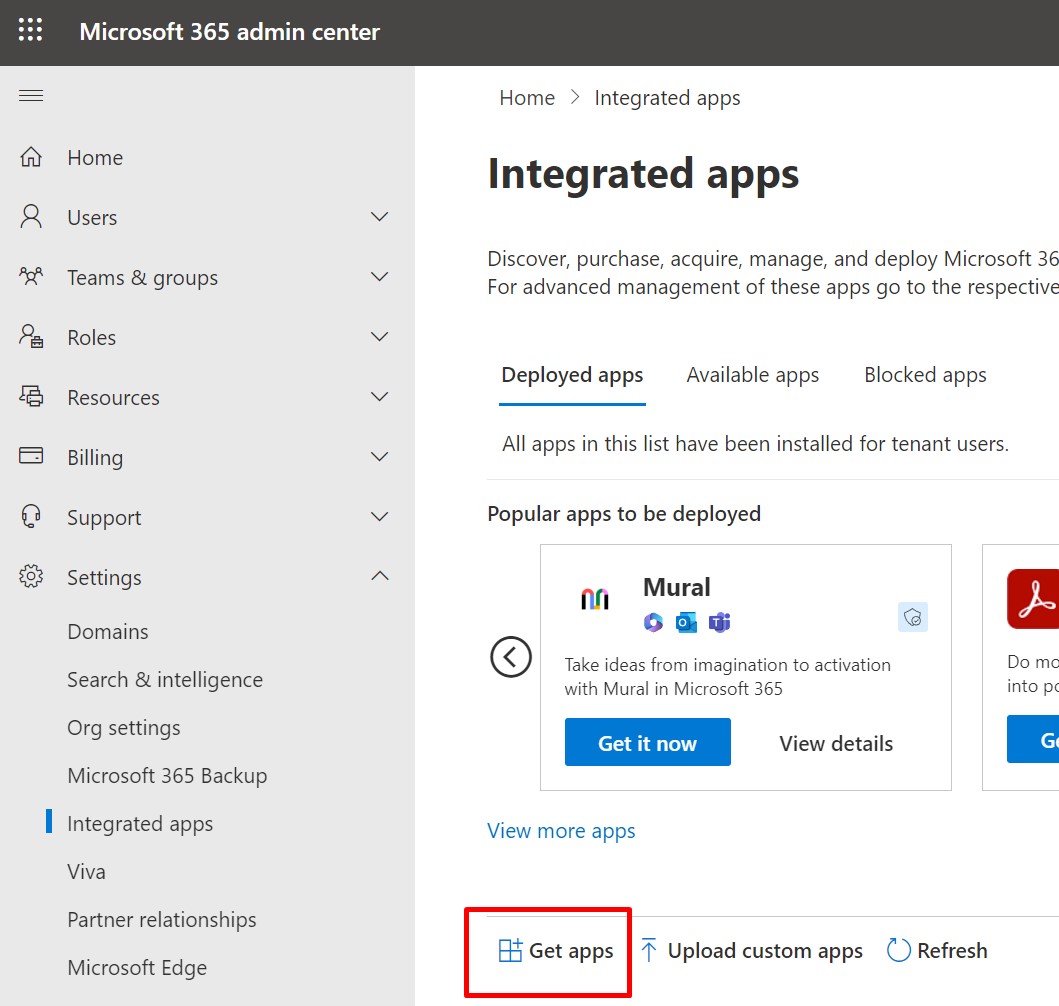Image resolution: width=1059 pixels, height=1006 pixels.
Task: Click the Resources icon in sidebar
Action: 31,396
